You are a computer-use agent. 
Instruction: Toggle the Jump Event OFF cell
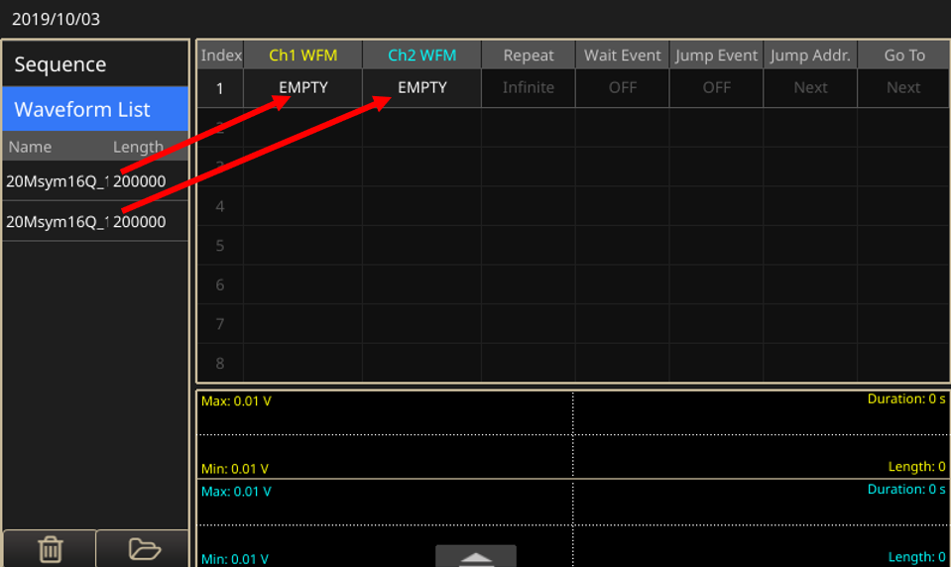[716, 88]
